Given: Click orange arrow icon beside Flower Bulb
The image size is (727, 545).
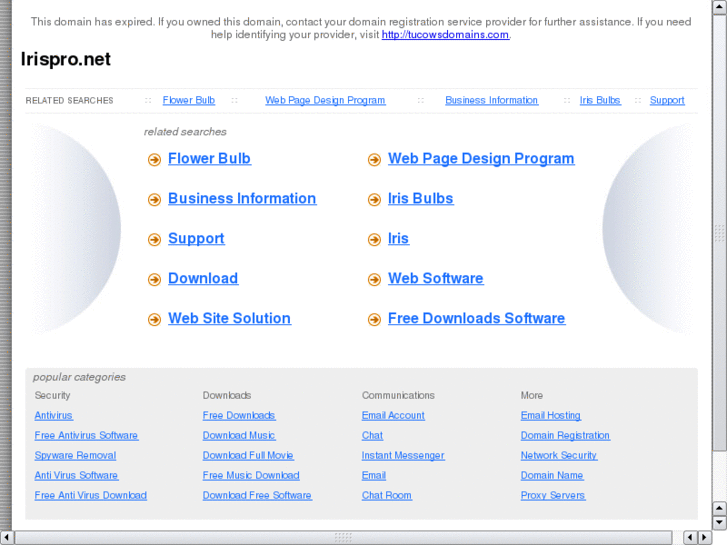Looking at the screenshot, I should point(154,160).
